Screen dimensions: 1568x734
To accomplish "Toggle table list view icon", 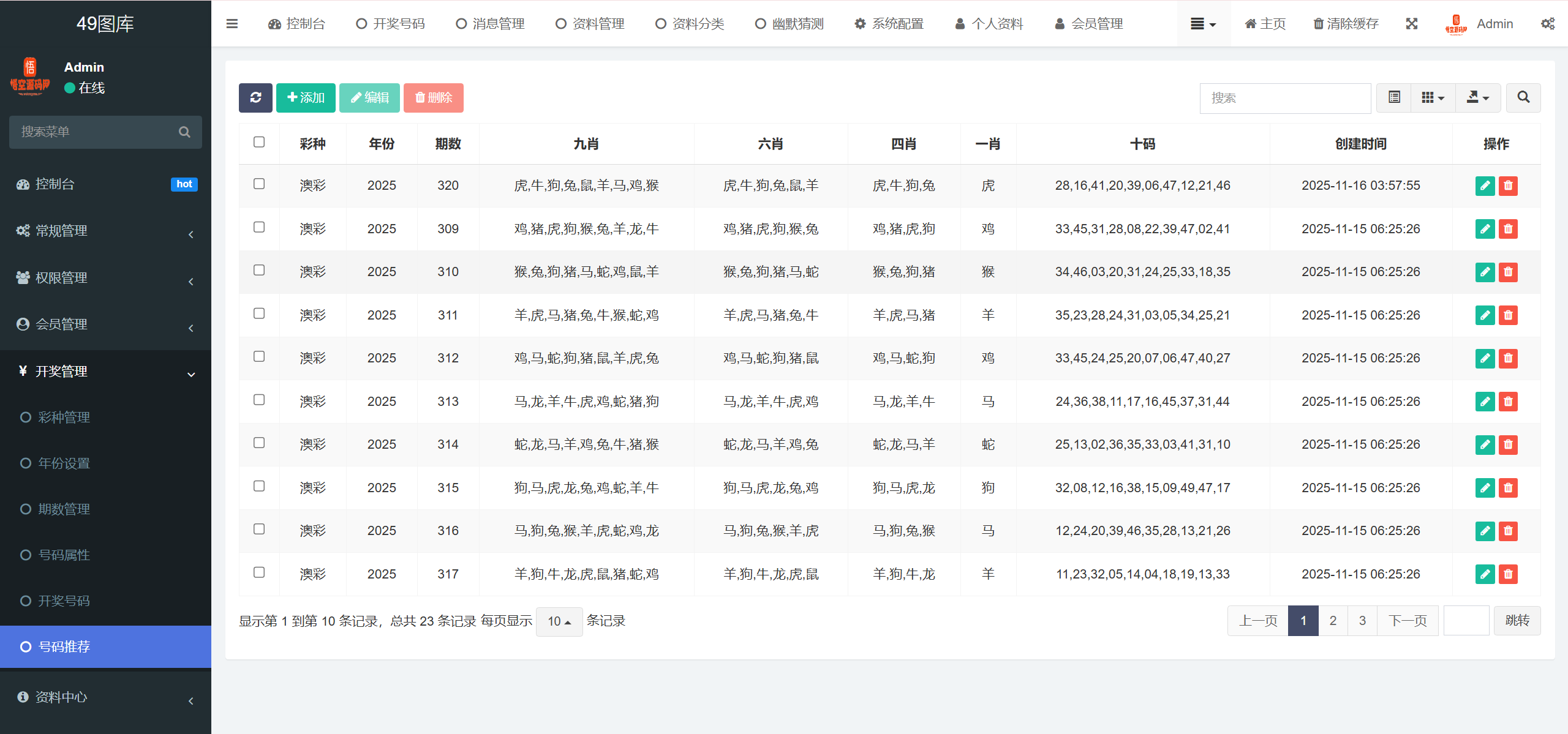I will tap(1394, 98).
